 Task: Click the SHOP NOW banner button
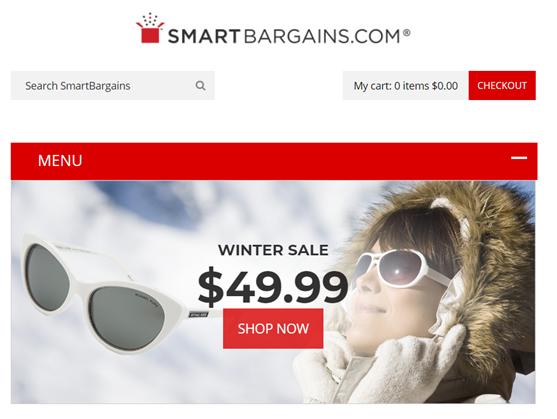(273, 328)
